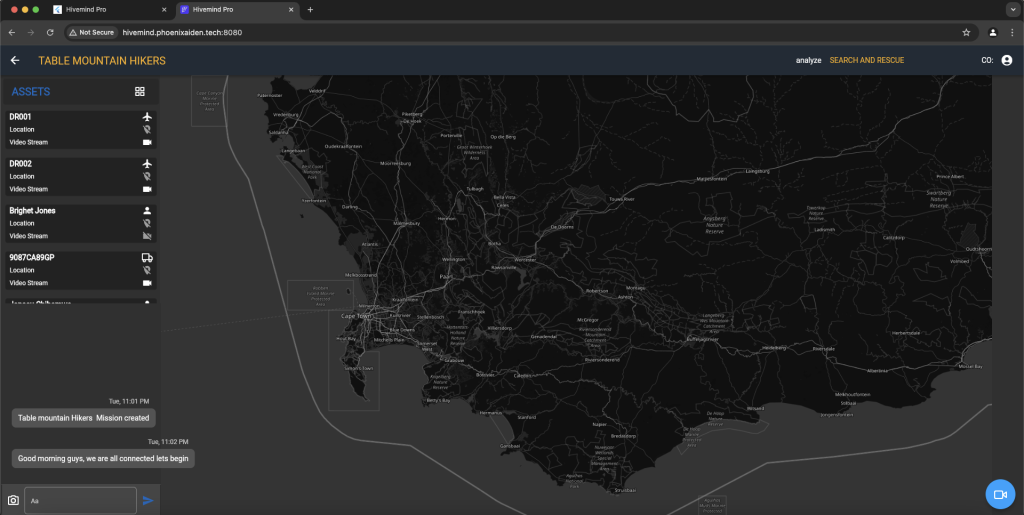Toggle 9087CA89GP location tracking

[147, 270]
